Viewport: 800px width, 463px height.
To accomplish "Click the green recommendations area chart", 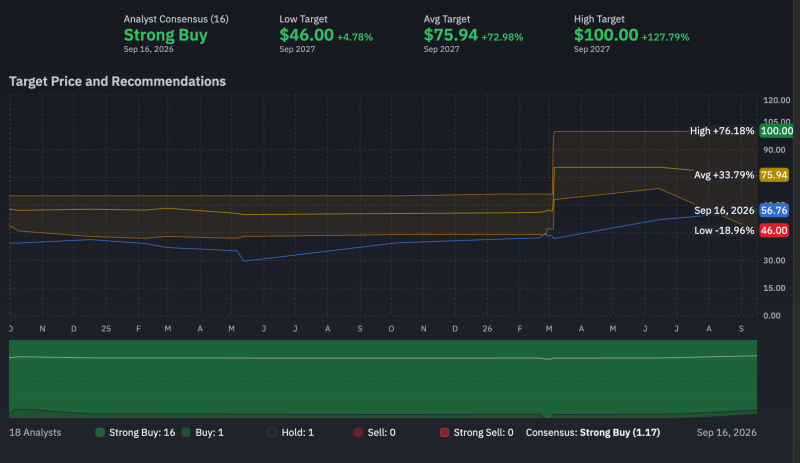I will coord(383,379).
